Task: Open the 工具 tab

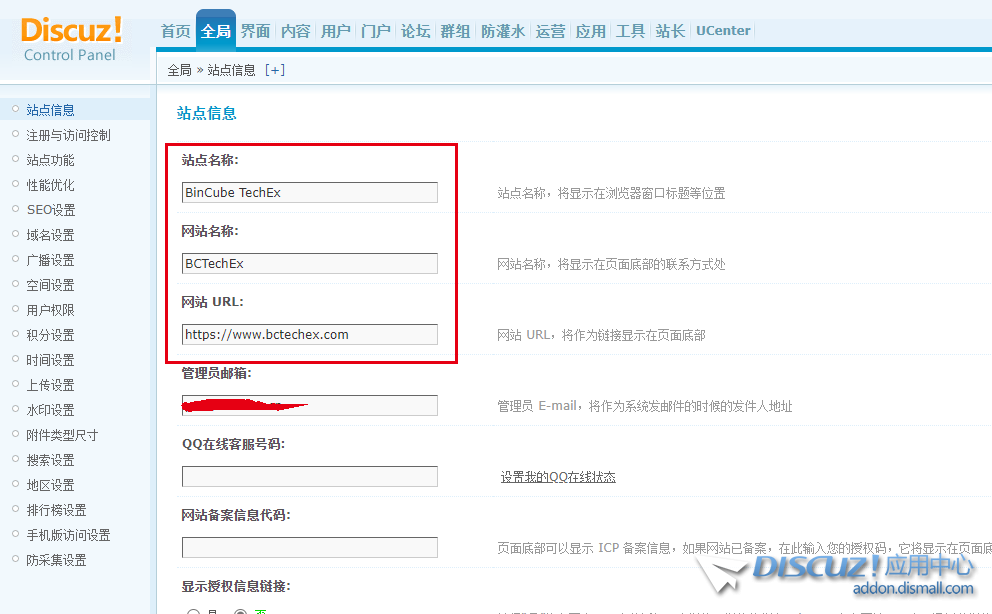Action: (630, 31)
